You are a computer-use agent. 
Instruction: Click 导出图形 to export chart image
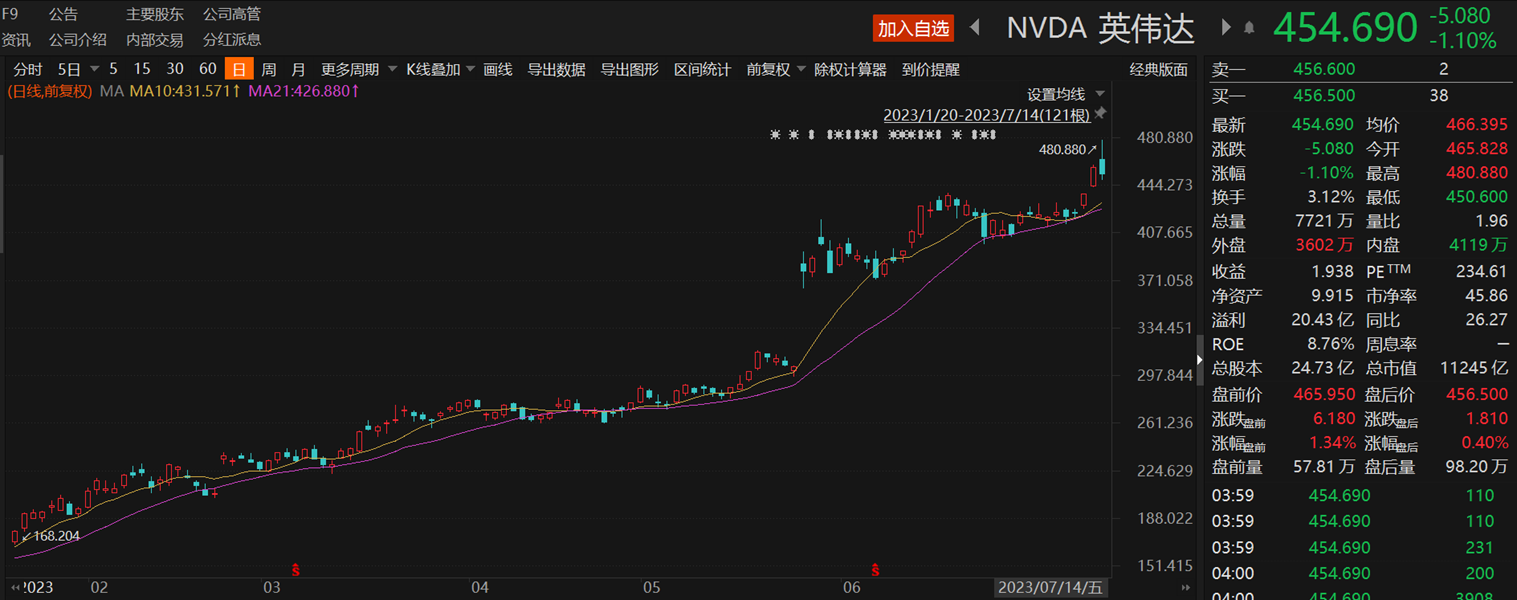pos(629,69)
